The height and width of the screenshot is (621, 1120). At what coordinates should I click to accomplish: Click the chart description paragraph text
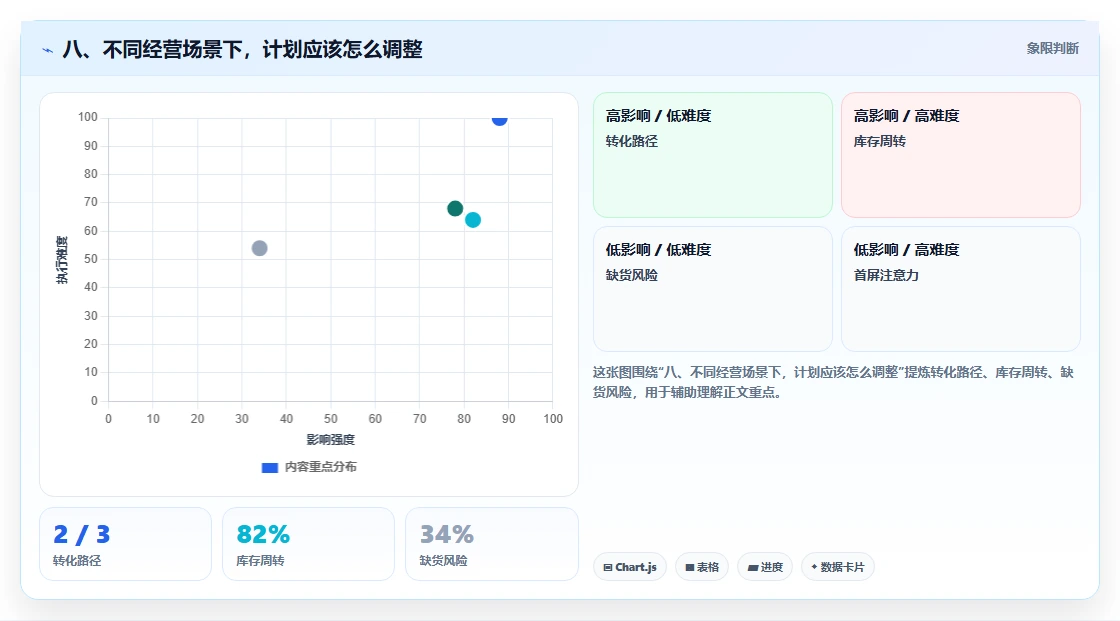coord(833,382)
